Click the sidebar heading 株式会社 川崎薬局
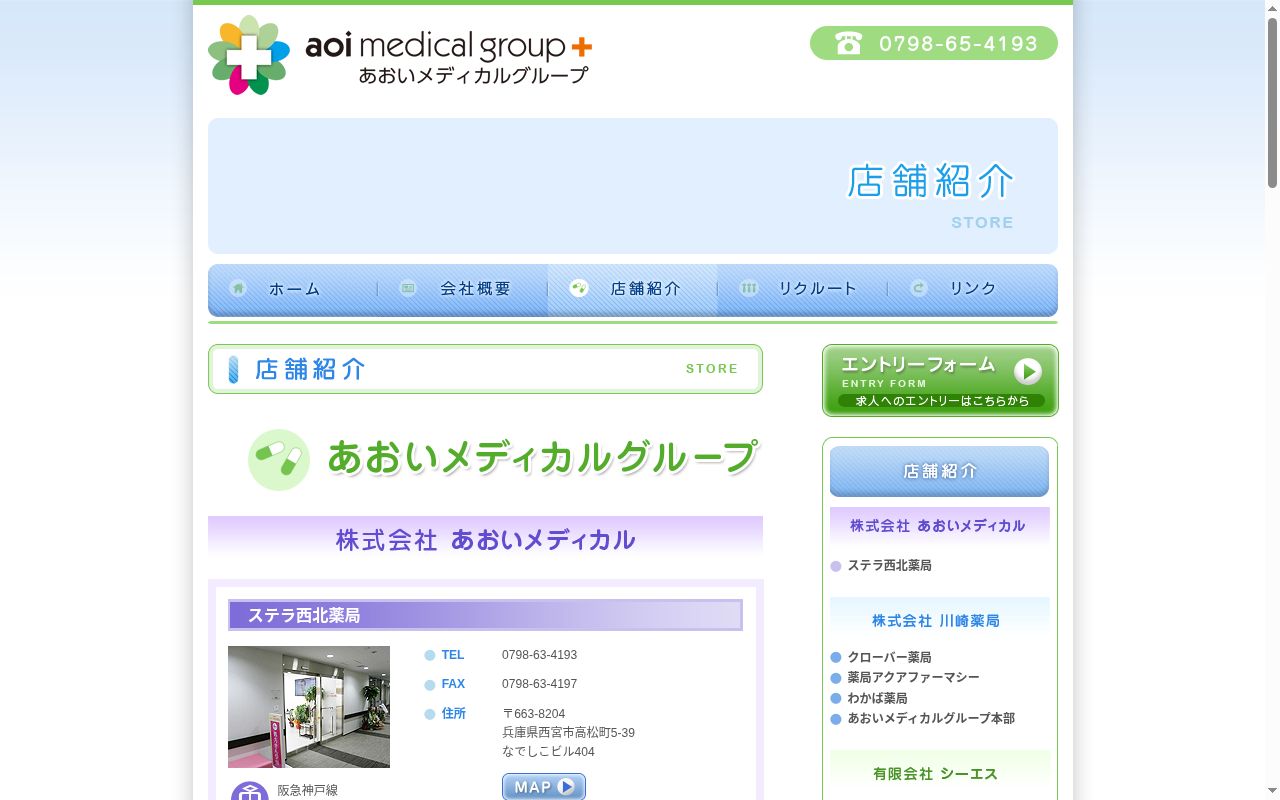Viewport: 1280px width, 800px height. pyautogui.click(x=935, y=621)
